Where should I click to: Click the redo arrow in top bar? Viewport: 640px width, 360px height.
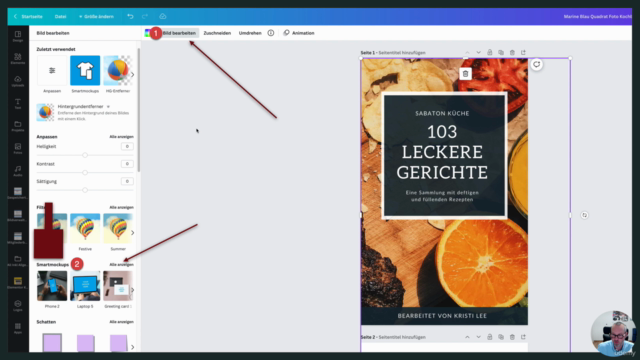[145, 16]
